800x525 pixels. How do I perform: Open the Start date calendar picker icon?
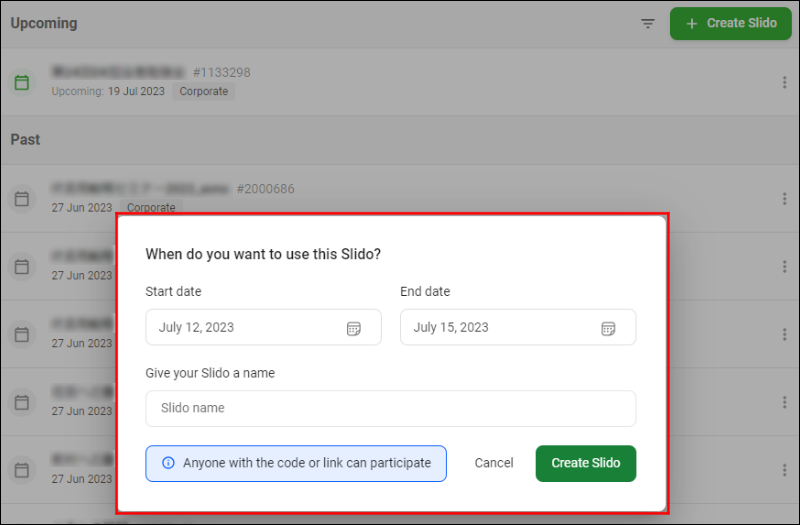tap(354, 328)
